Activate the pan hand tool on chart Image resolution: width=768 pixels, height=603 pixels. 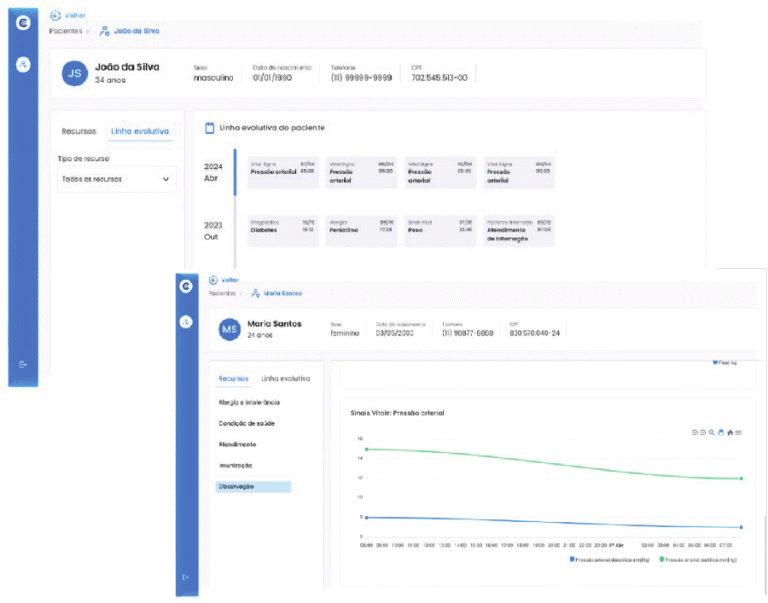tap(721, 432)
